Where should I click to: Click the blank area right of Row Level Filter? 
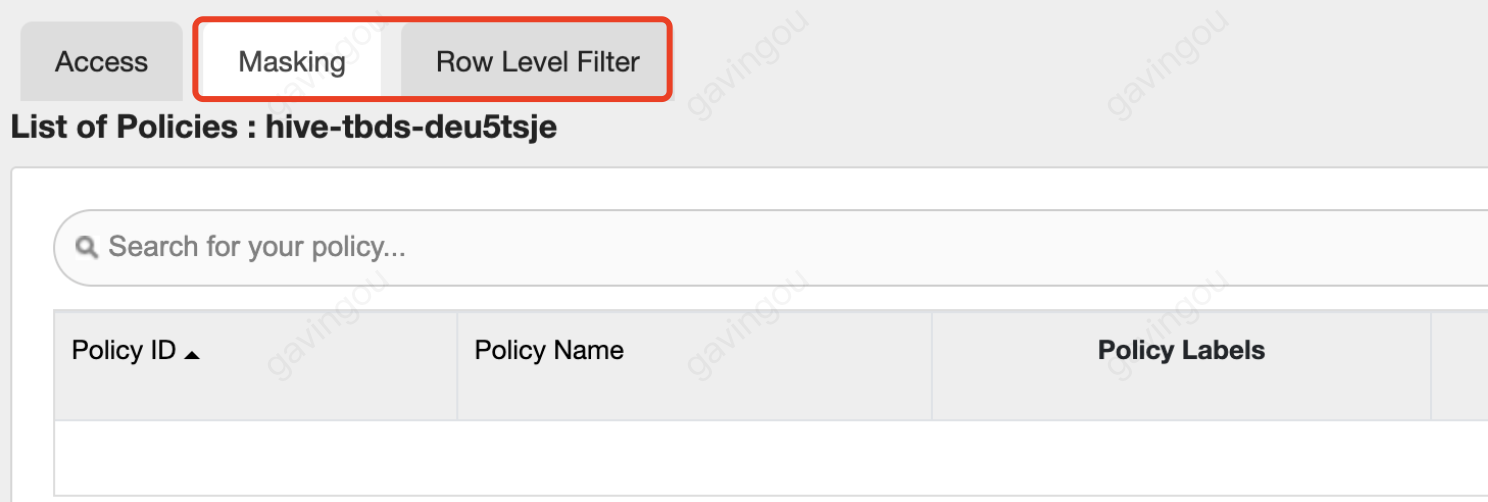[1000, 60]
